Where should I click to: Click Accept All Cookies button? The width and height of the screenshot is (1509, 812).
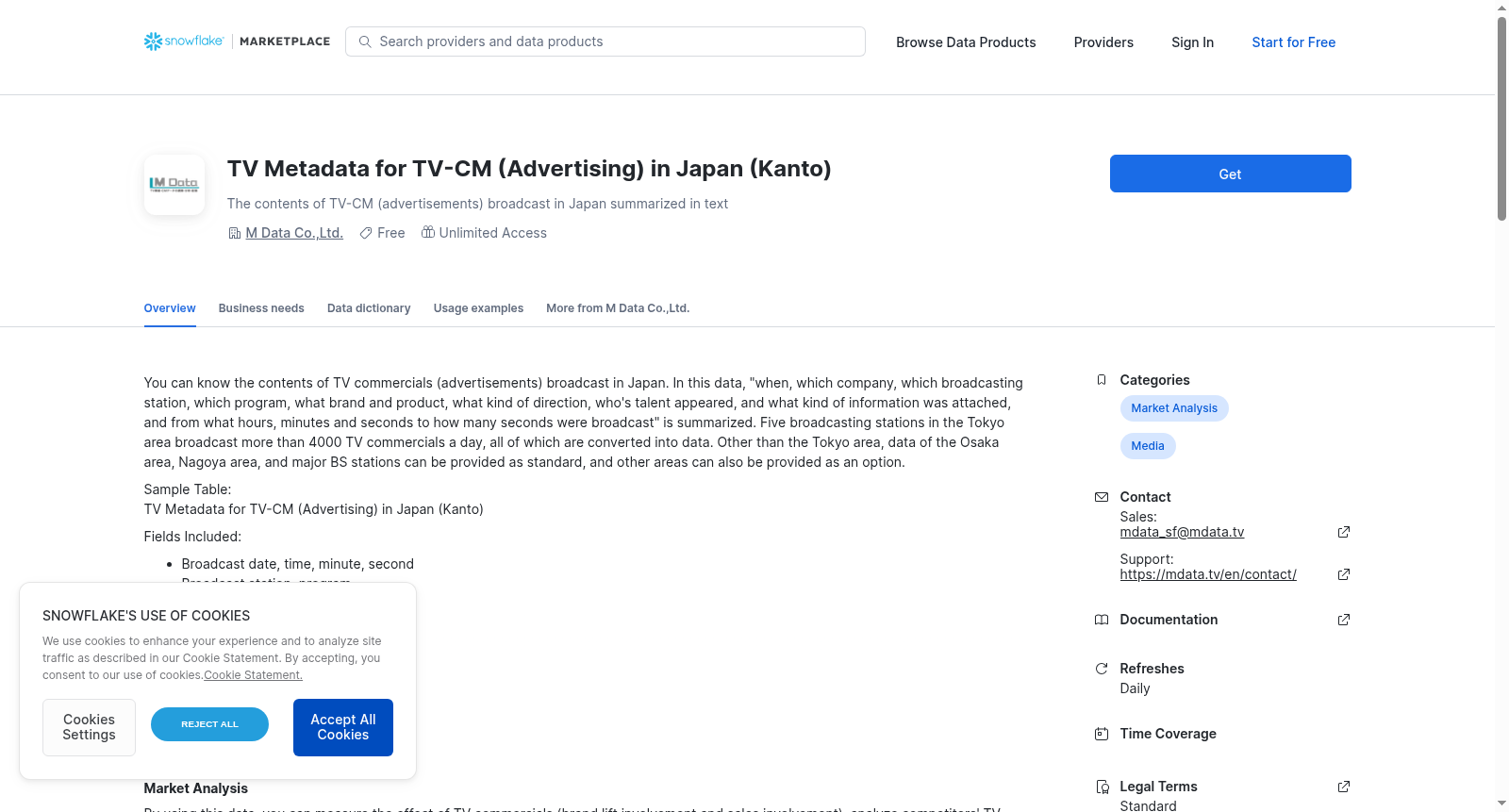[x=343, y=727]
